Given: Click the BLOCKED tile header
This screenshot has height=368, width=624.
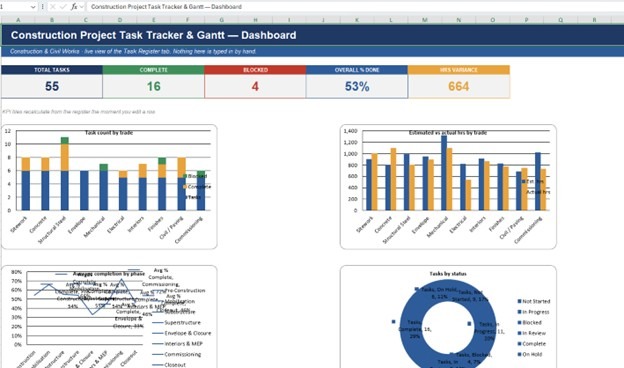Looking at the screenshot, I should 255,70.
